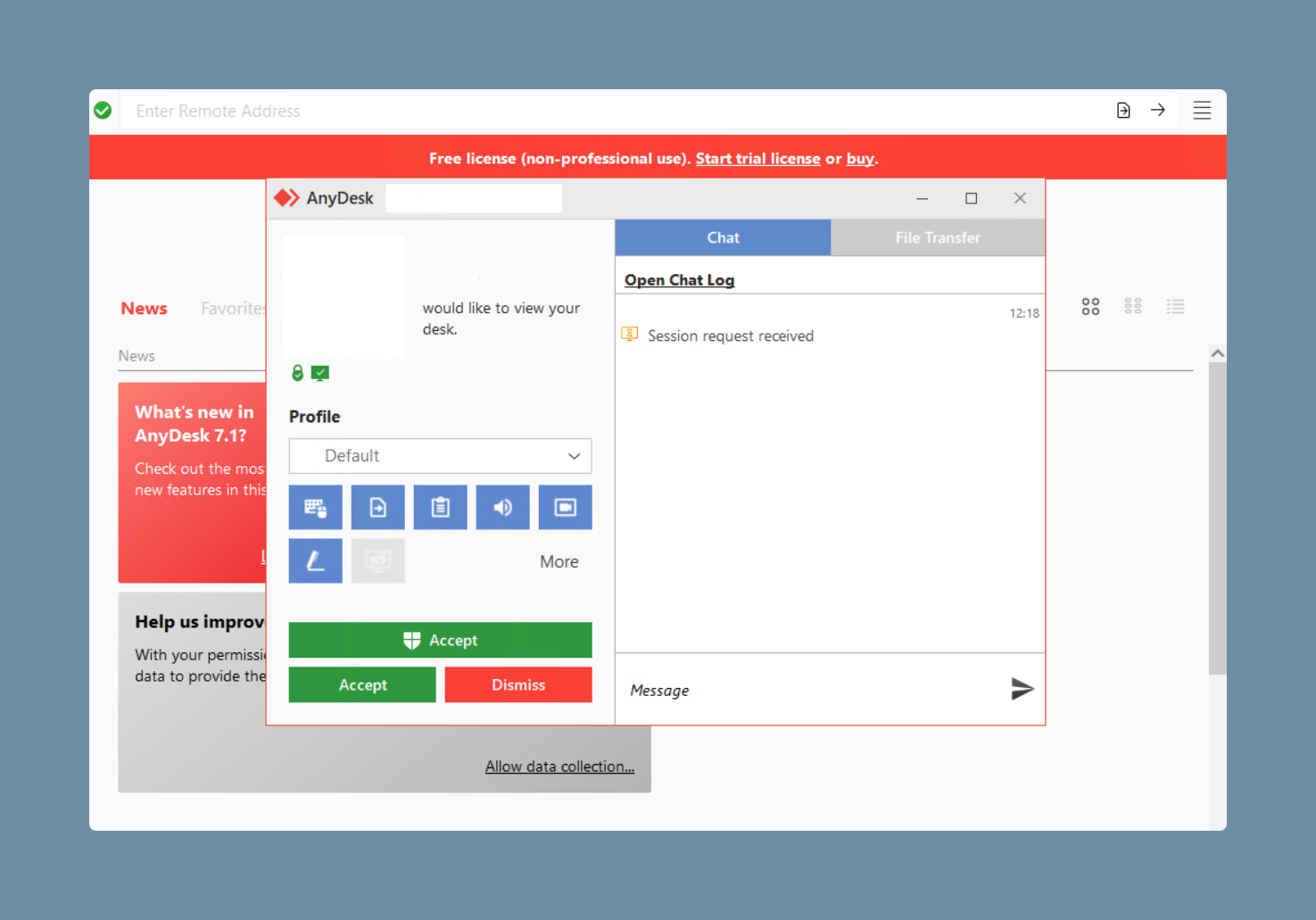Viewport: 1316px width, 920px height.
Task: Switch to large tiles view icon
Action: 1090,307
